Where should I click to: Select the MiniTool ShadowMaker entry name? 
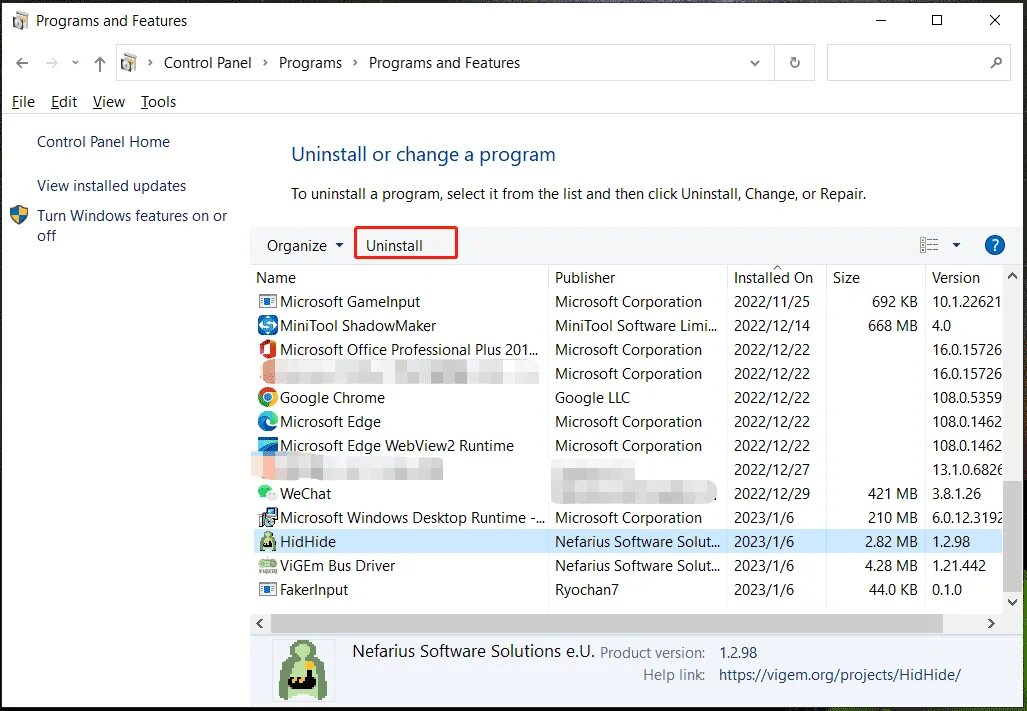(358, 326)
